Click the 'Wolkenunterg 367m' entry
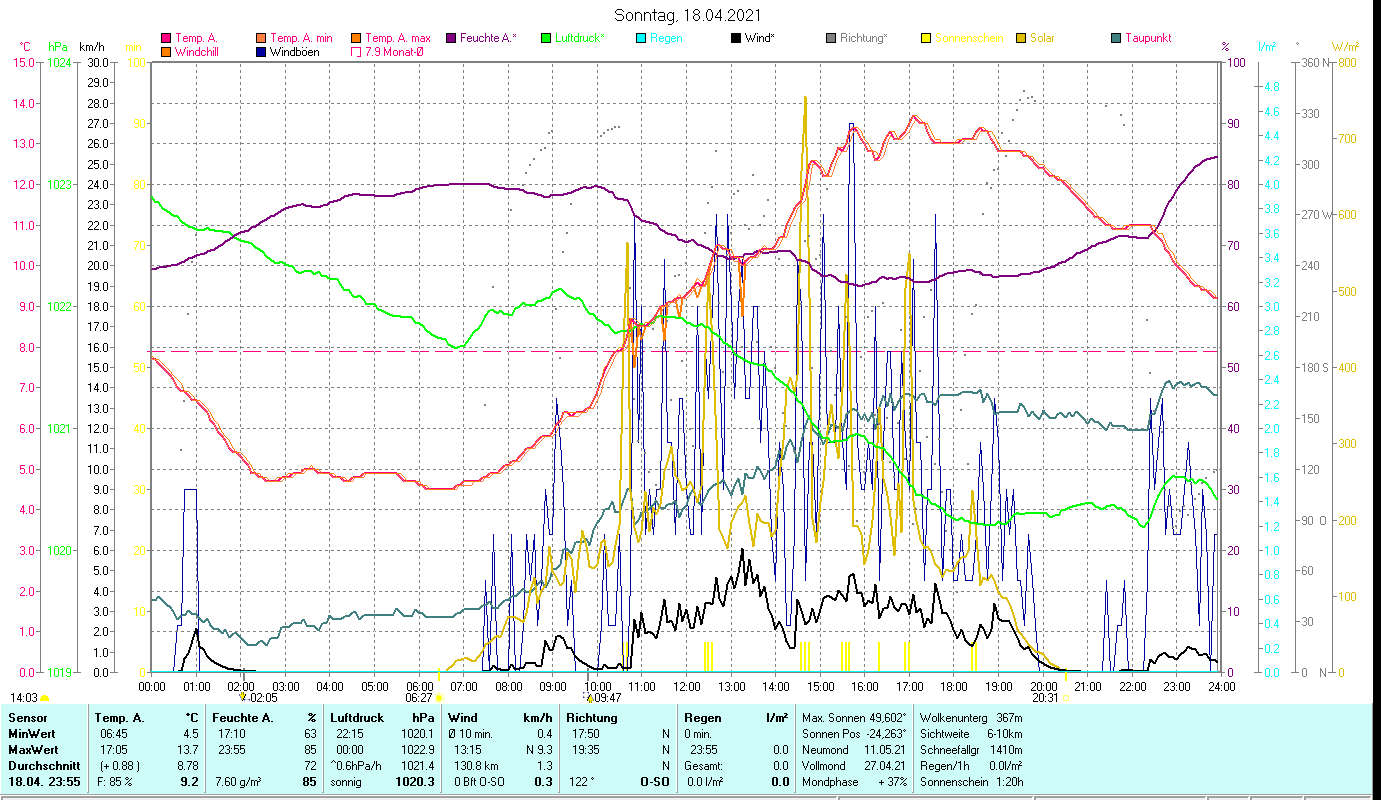 tap(970, 717)
